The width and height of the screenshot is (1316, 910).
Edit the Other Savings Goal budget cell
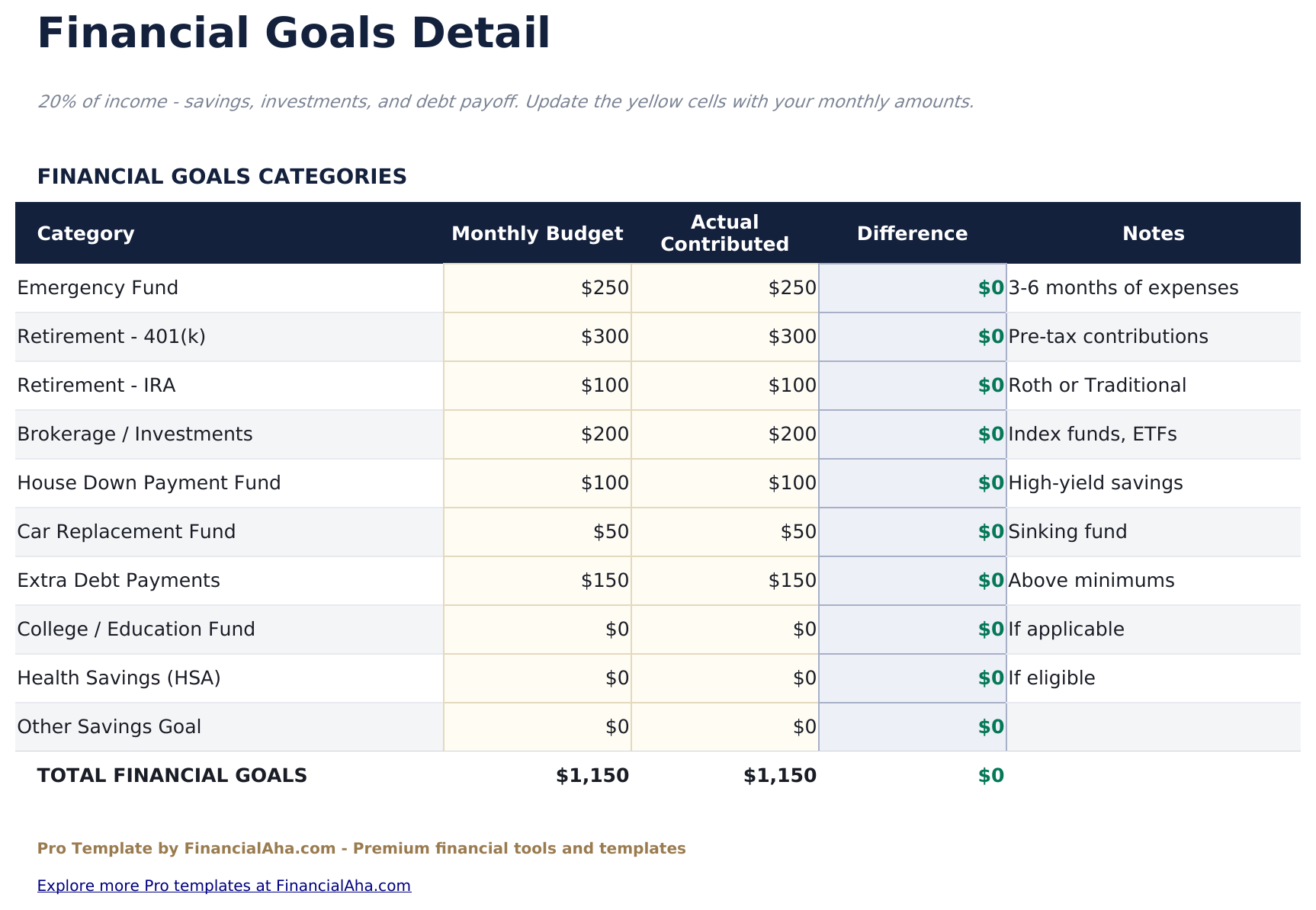537,726
